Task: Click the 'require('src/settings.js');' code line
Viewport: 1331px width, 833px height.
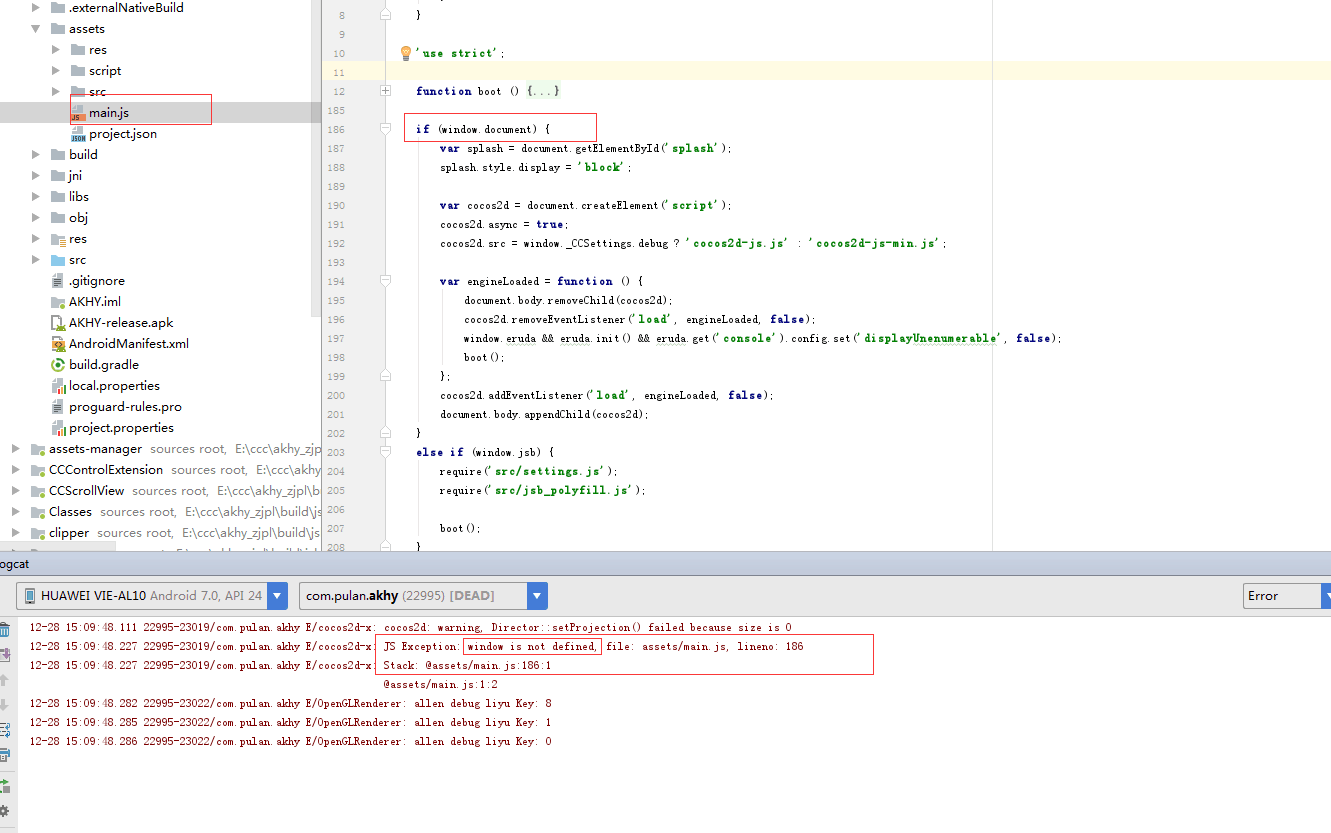Action: pos(528,471)
